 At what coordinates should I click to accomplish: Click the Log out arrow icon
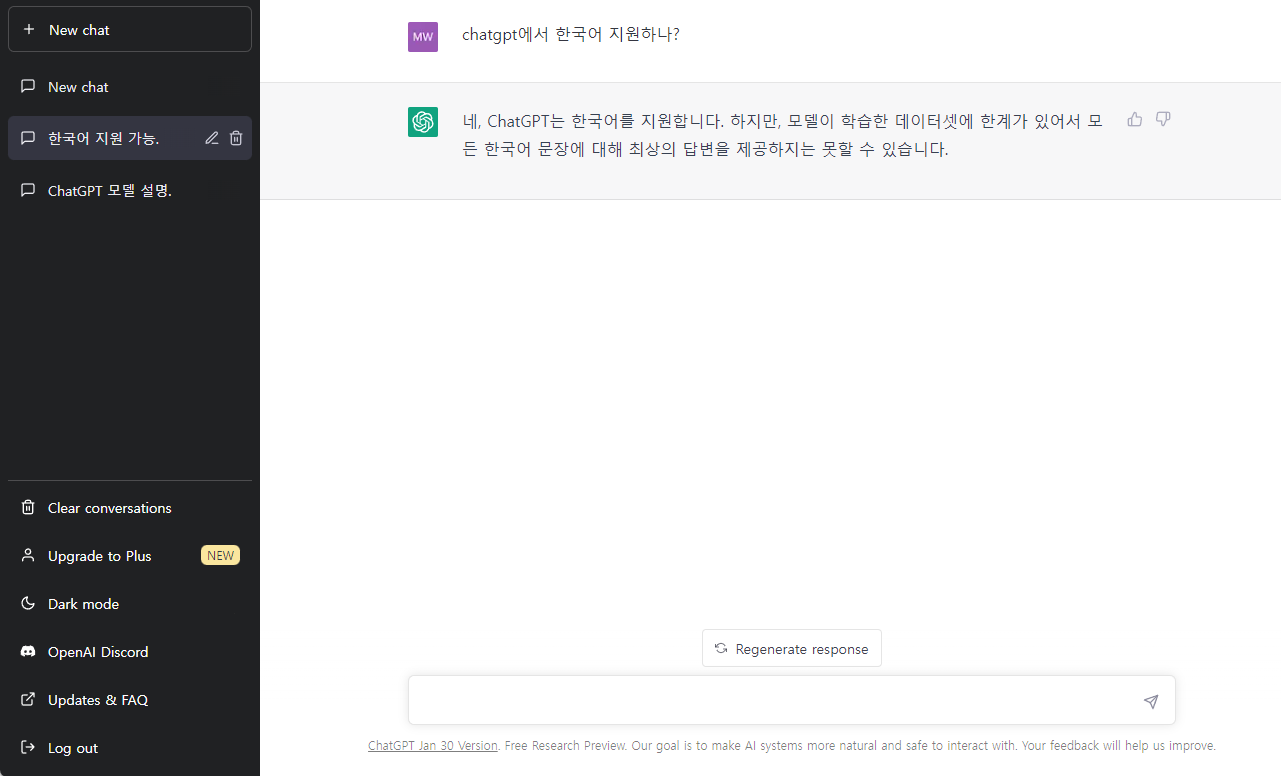(x=28, y=748)
